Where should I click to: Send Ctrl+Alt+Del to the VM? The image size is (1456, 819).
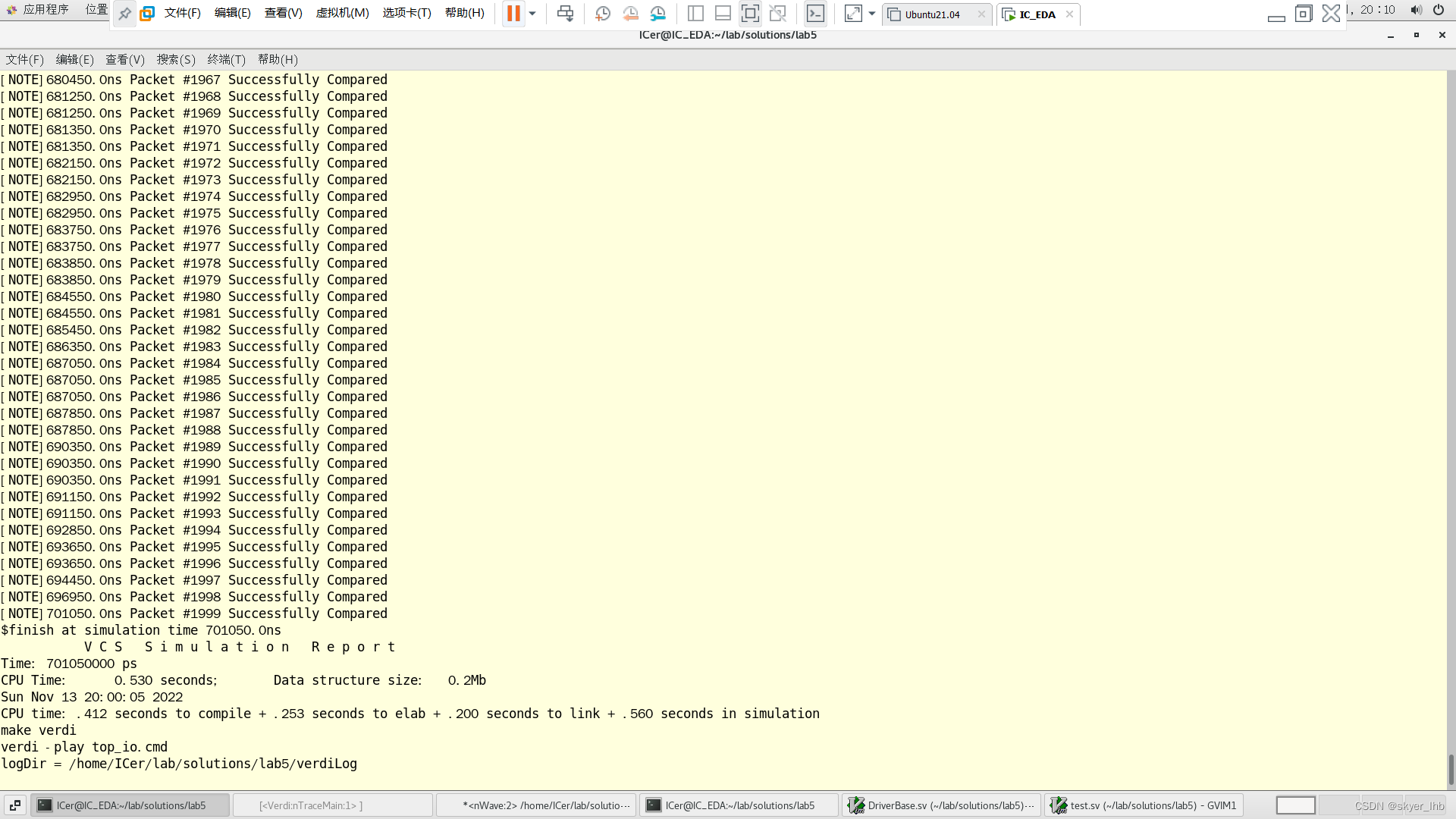[565, 14]
